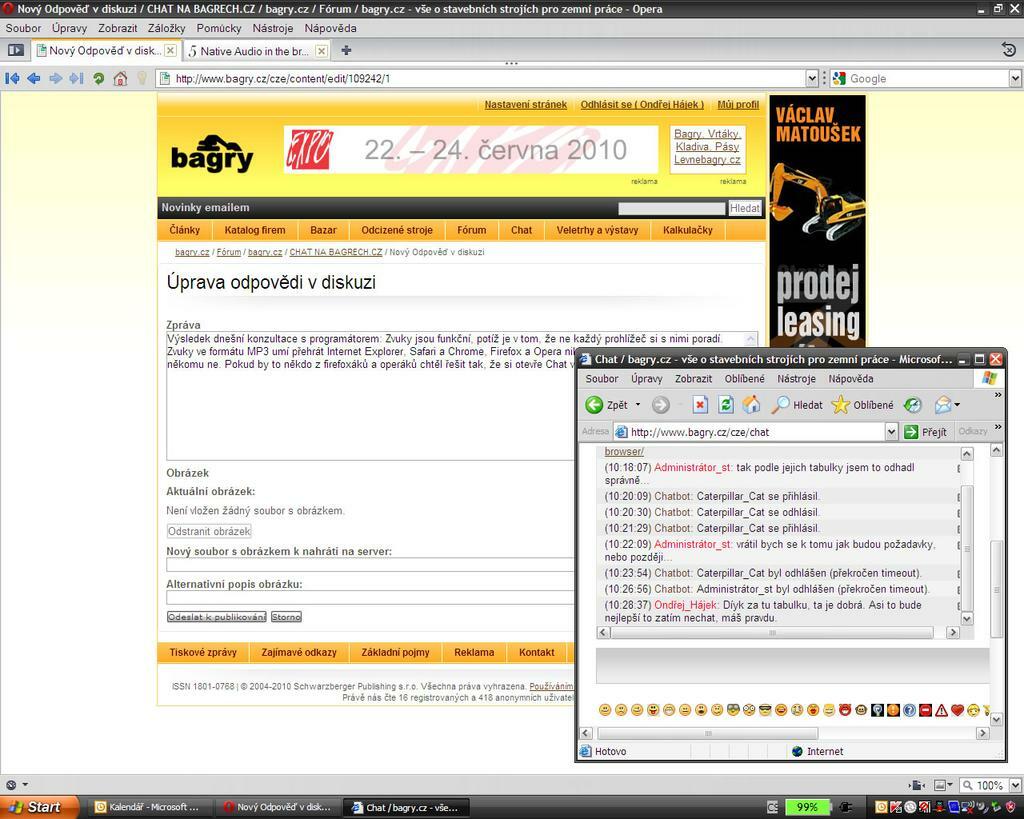Switch to the Native Audio tab
Image resolution: width=1024 pixels, height=819 pixels.
(253, 50)
